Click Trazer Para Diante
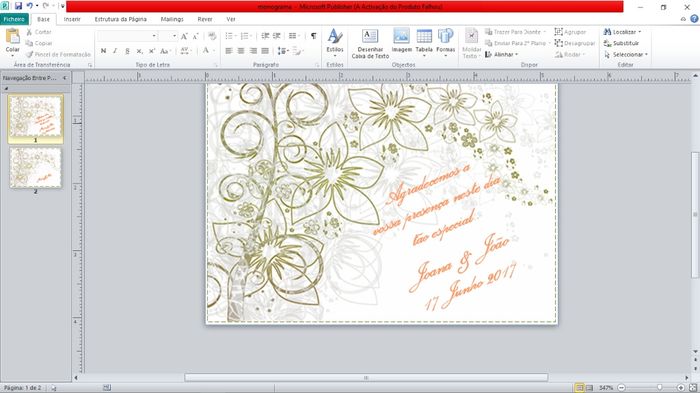 pos(515,32)
